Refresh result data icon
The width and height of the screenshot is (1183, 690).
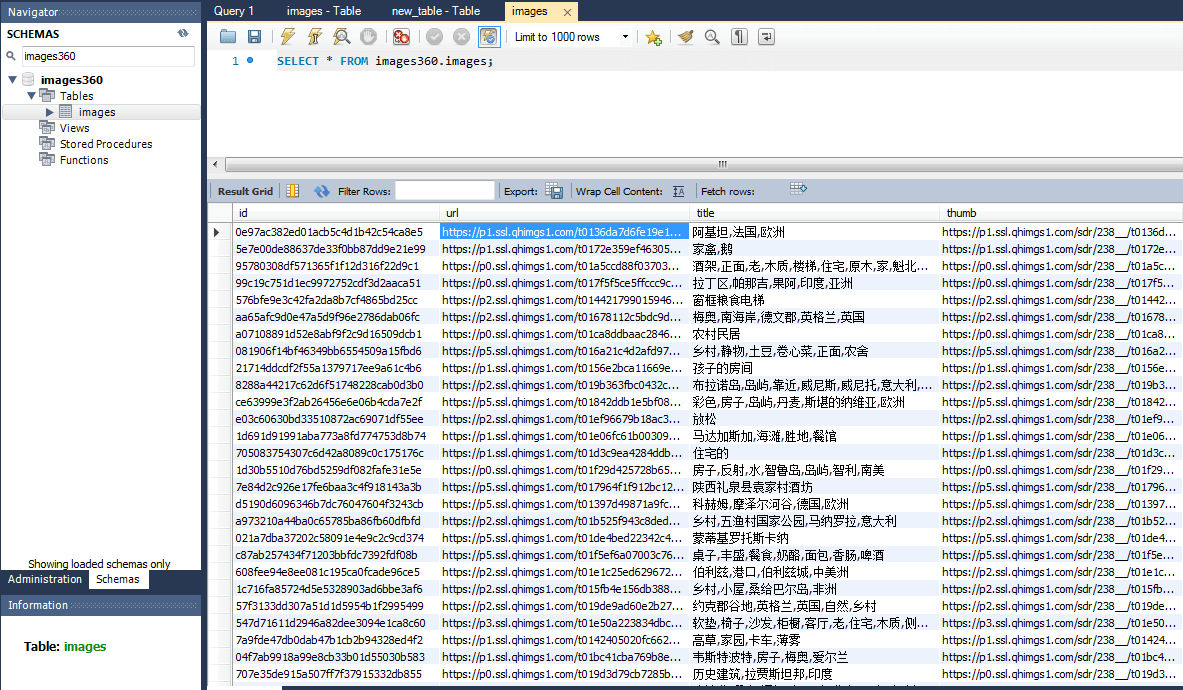coord(321,192)
